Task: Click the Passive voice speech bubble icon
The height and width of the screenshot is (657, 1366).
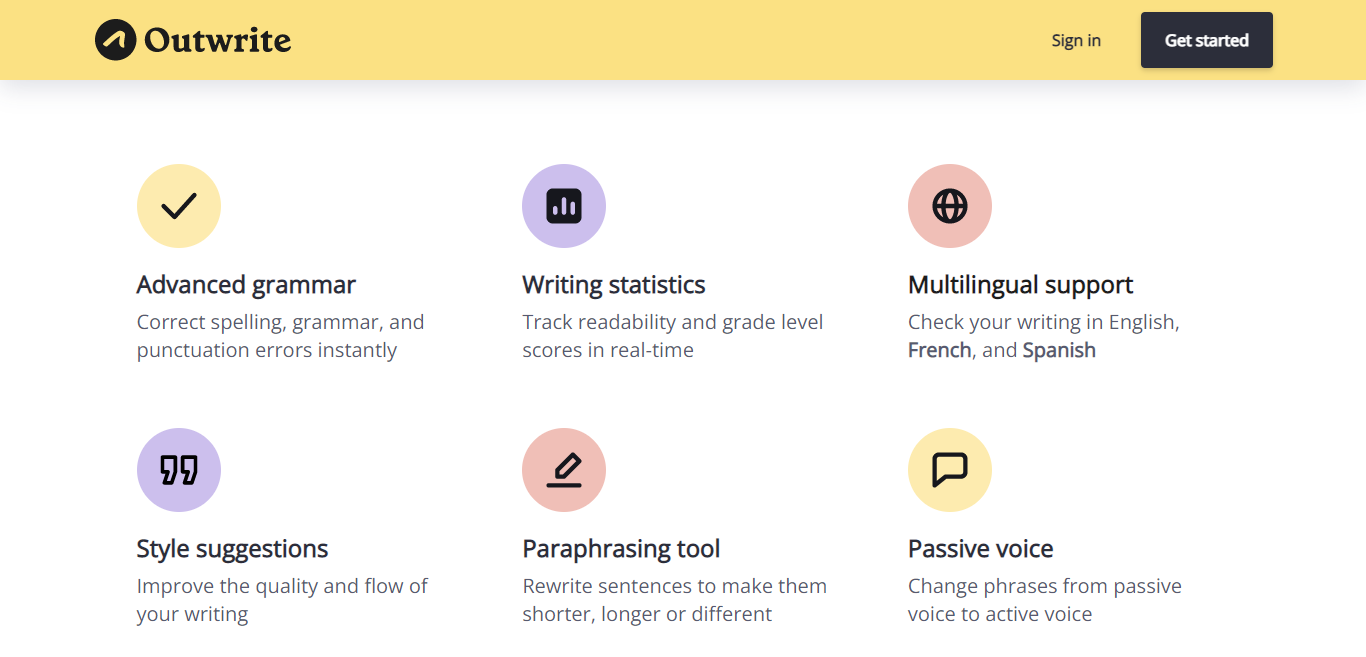Action: [950, 470]
